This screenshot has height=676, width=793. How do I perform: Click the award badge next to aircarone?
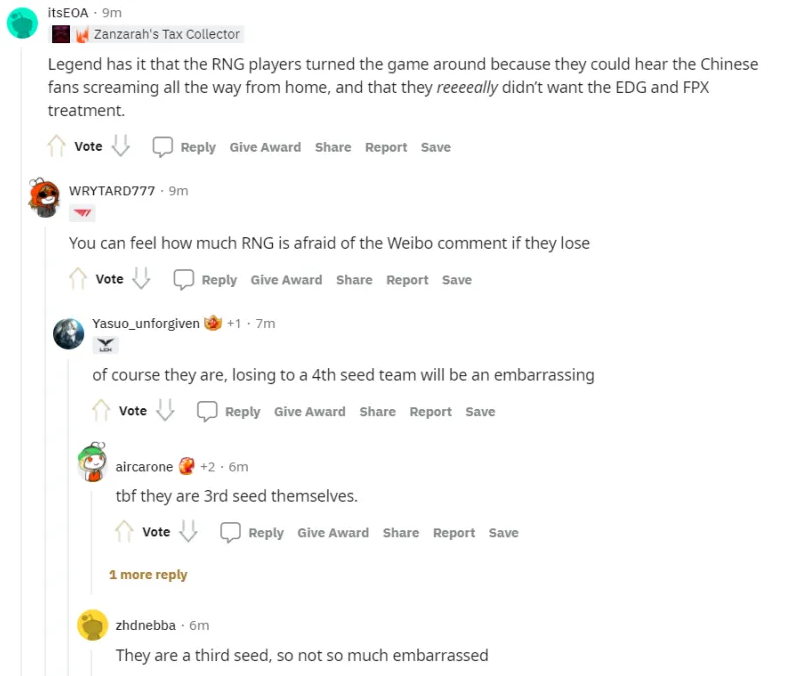click(x=187, y=466)
